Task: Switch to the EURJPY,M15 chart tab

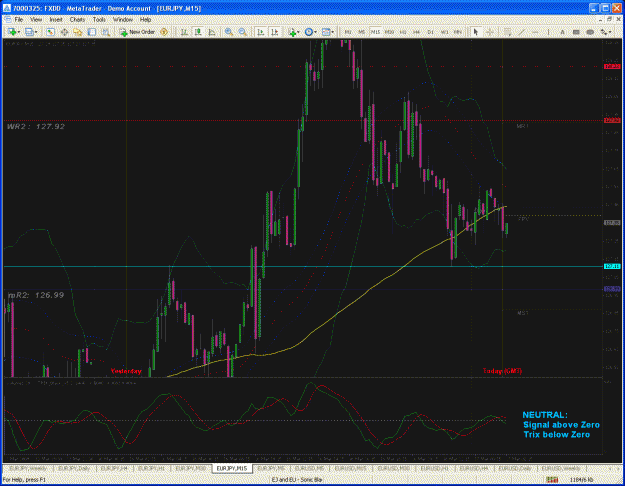Action: click(232, 468)
